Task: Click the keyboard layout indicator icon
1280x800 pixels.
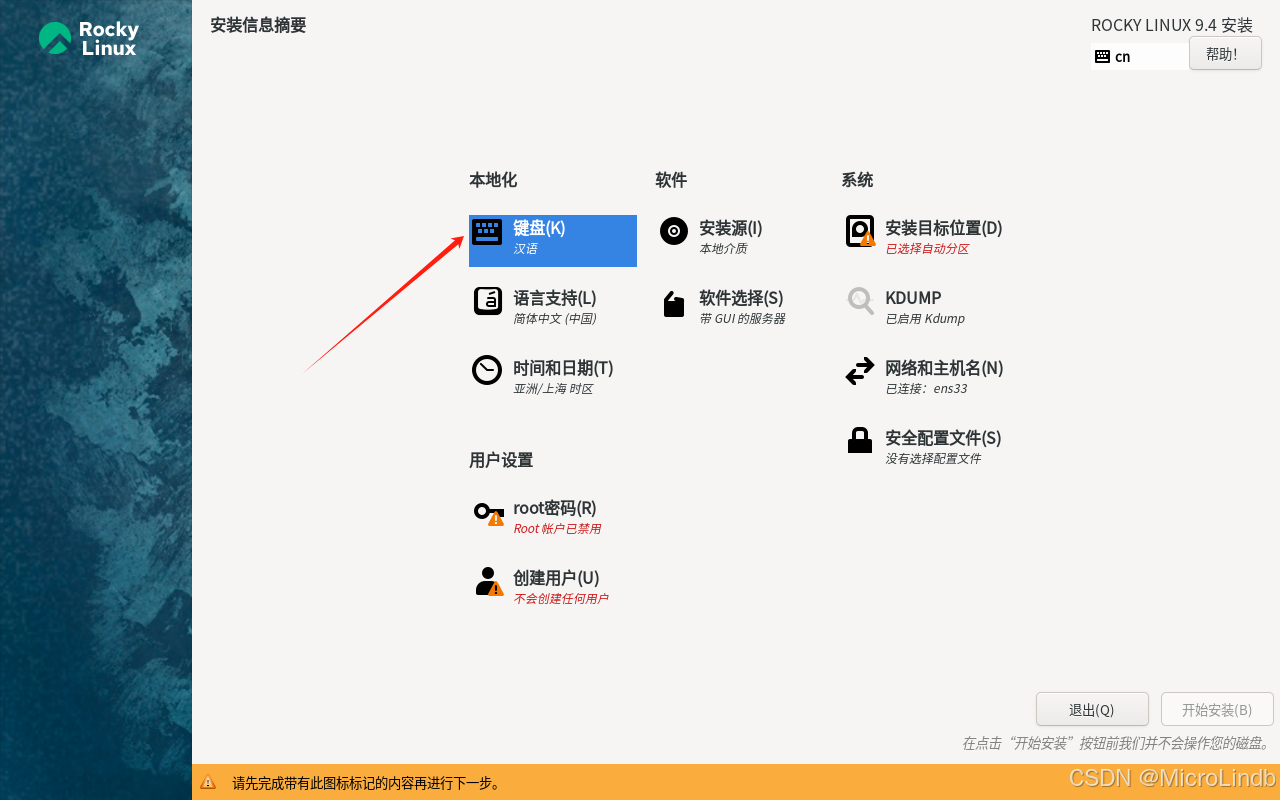Action: point(1102,56)
